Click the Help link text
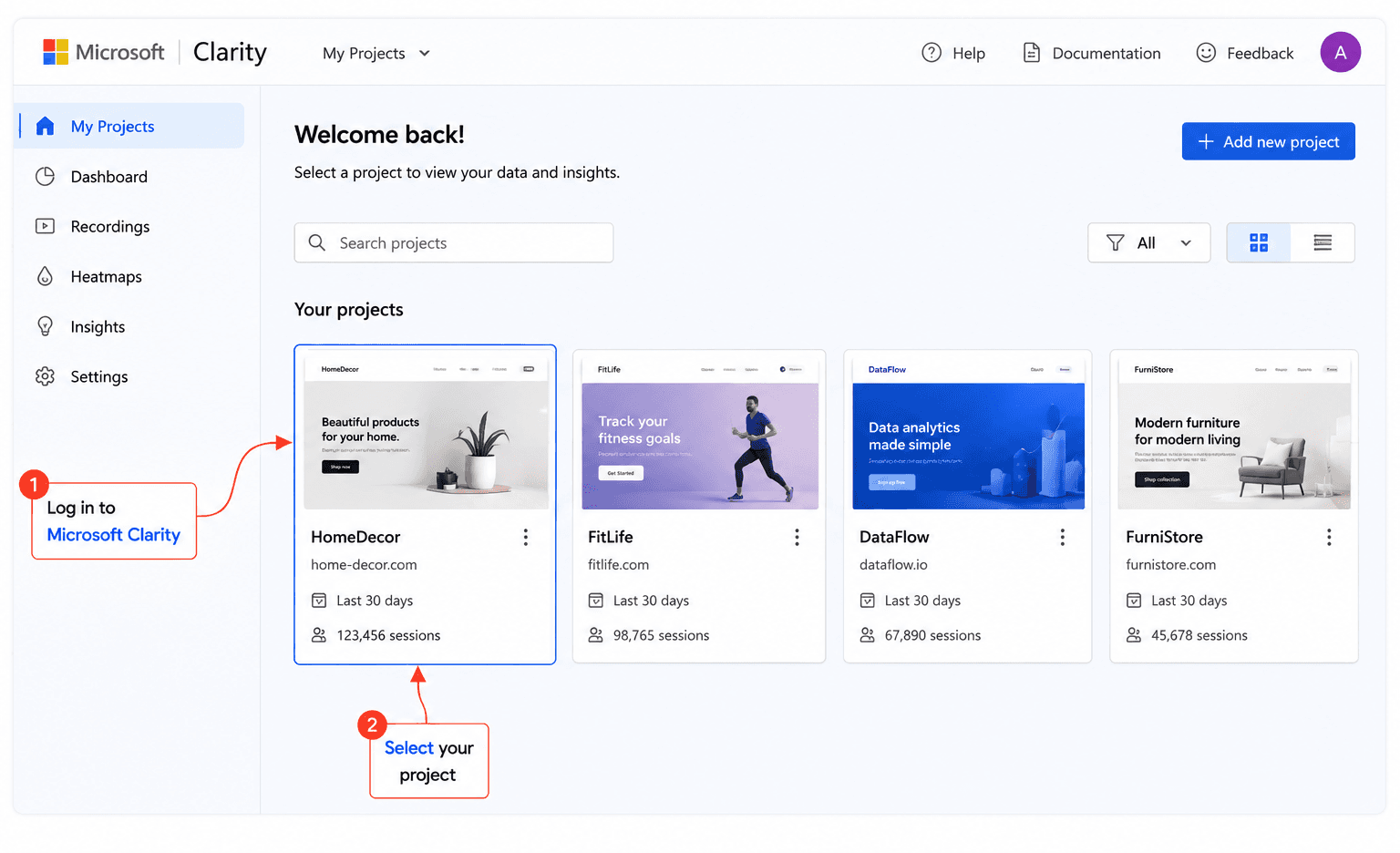Viewport: 1400px width, 853px height. coord(969,53)
